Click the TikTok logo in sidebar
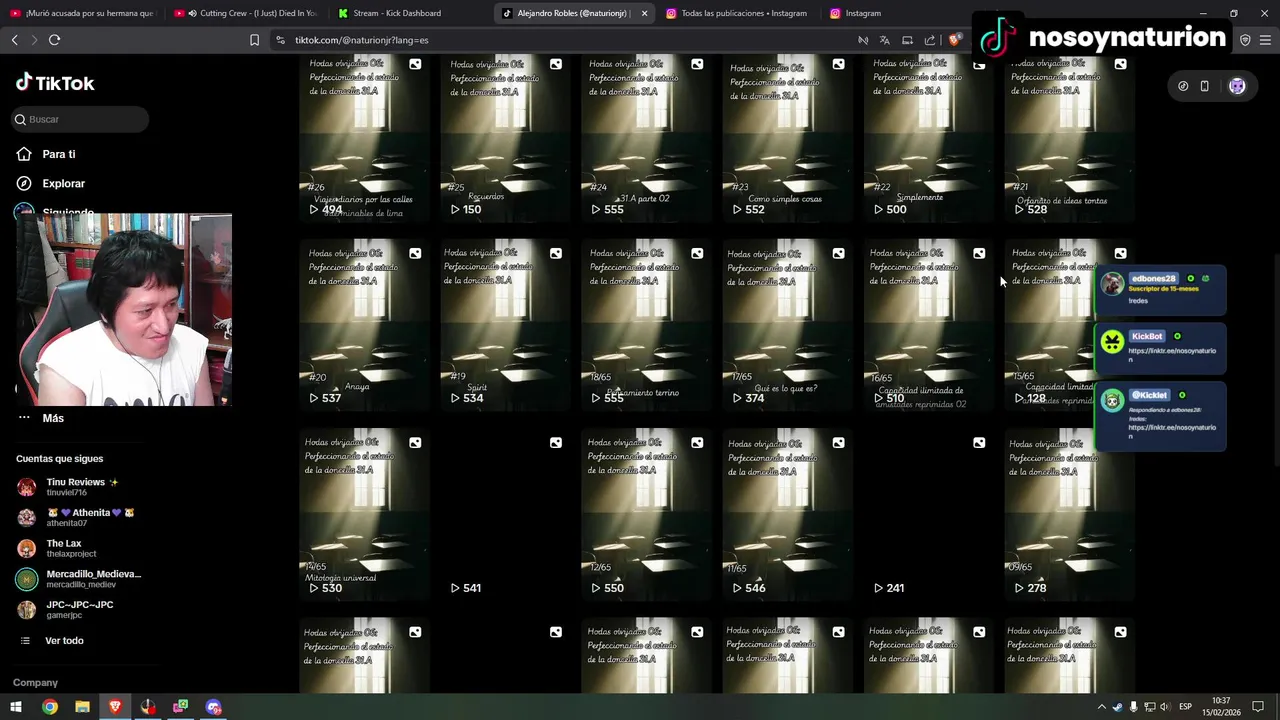Viewport: 1280px width, 720px height. (x=55, y=83)
